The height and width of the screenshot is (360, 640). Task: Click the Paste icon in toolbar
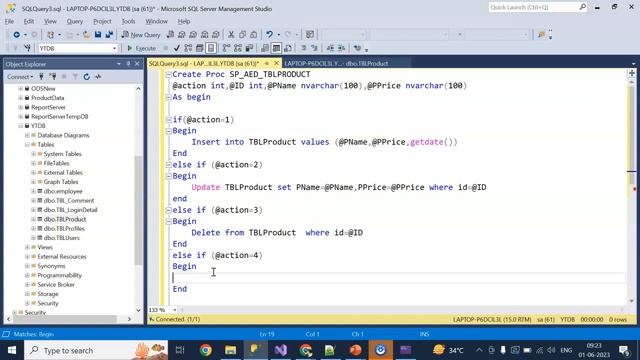point(253,35)
